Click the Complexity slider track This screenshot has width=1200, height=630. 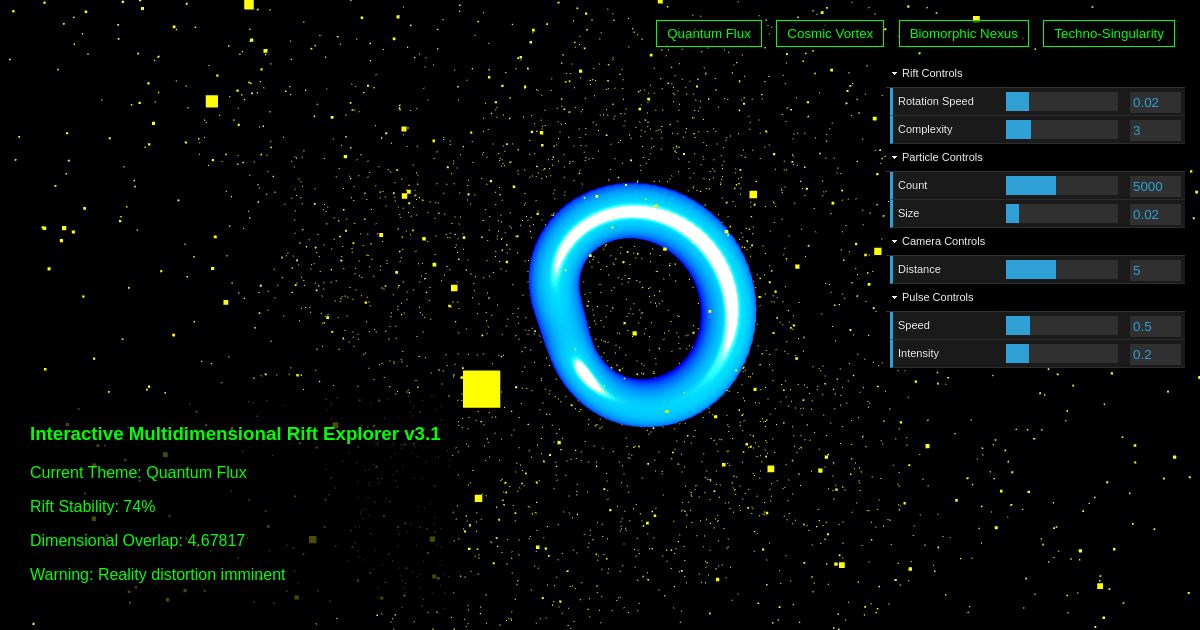pos(1060,129)
